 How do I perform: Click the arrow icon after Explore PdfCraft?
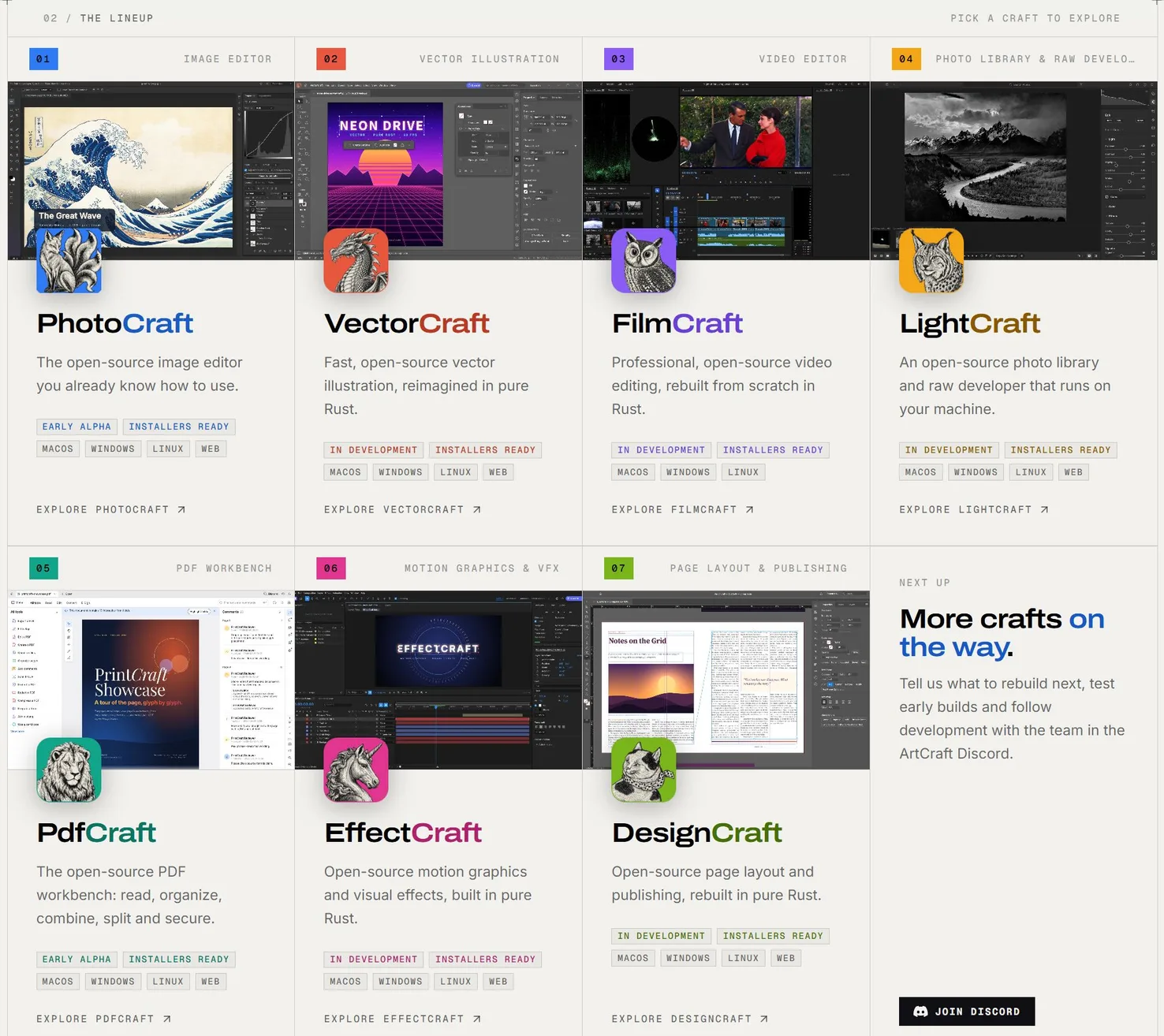167,1019
